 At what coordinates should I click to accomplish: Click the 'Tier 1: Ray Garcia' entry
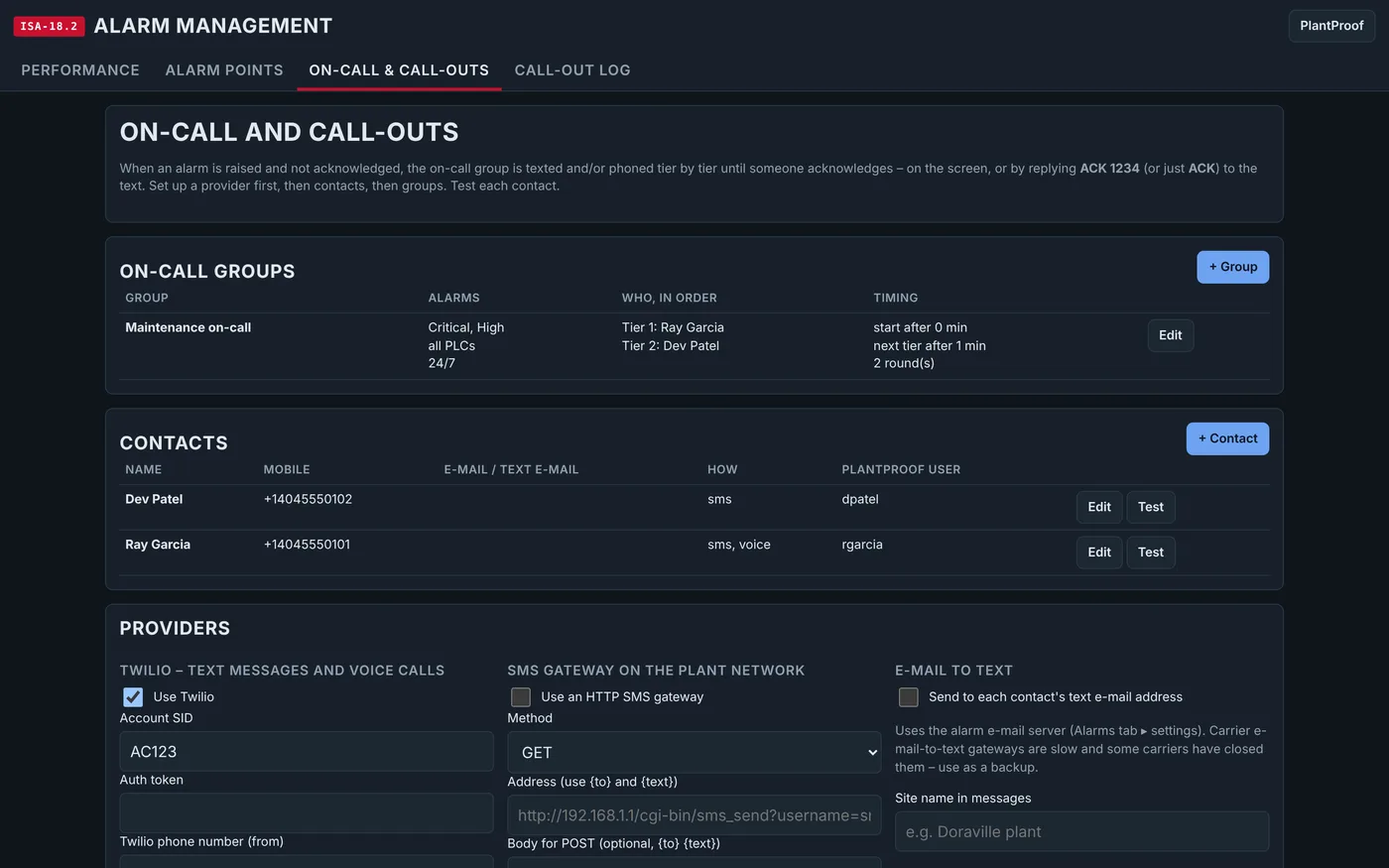pyautogui.click(x=673, y=327)
